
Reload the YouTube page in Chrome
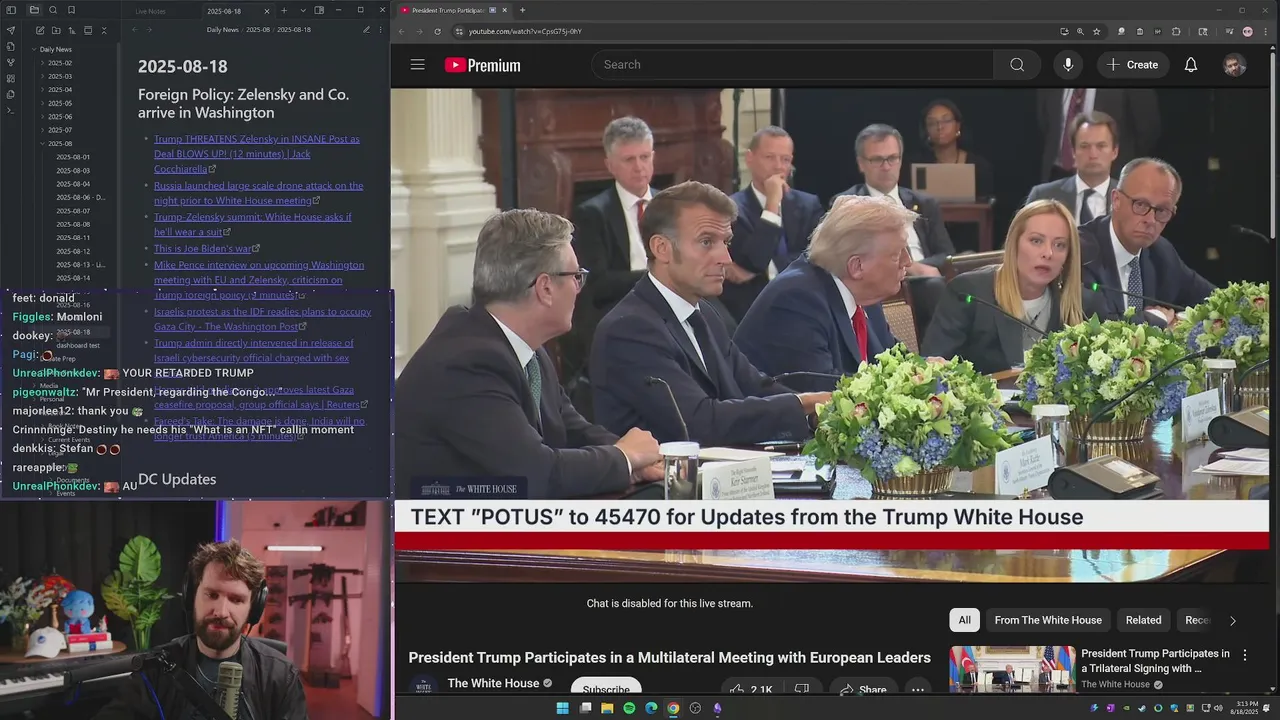437,31
